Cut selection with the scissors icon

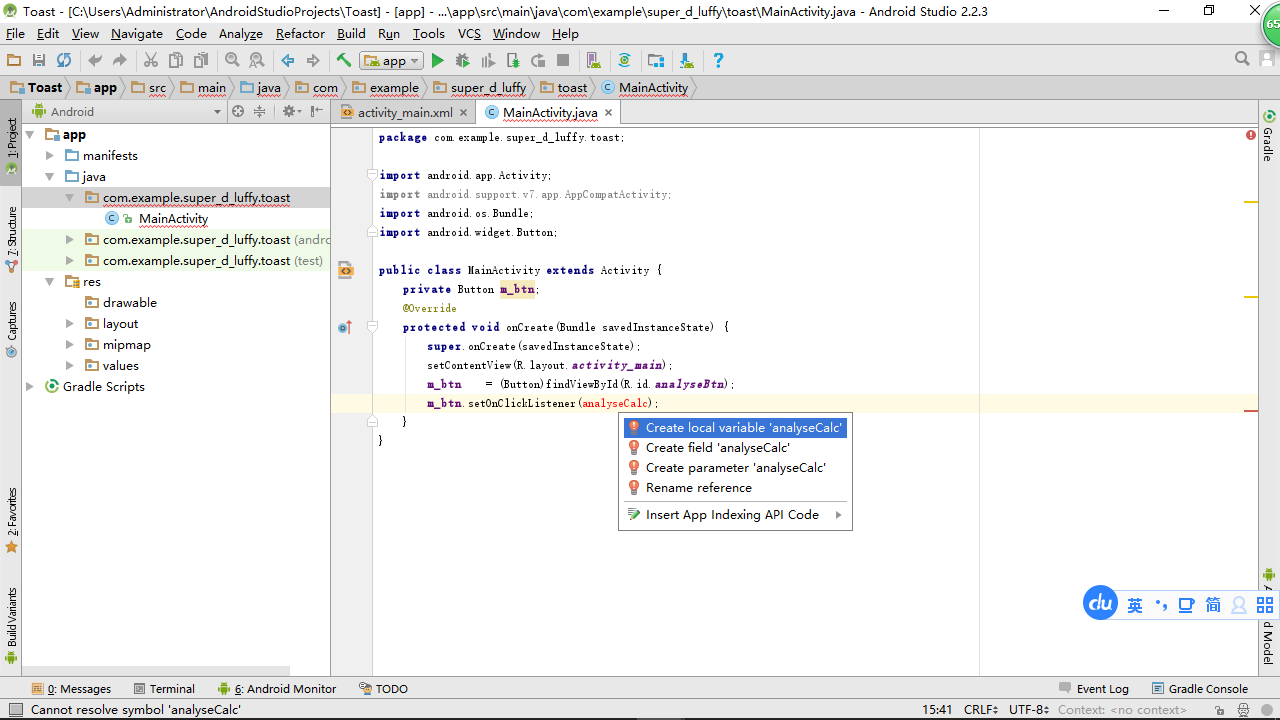pyautogui.click(x=151, y=60)
